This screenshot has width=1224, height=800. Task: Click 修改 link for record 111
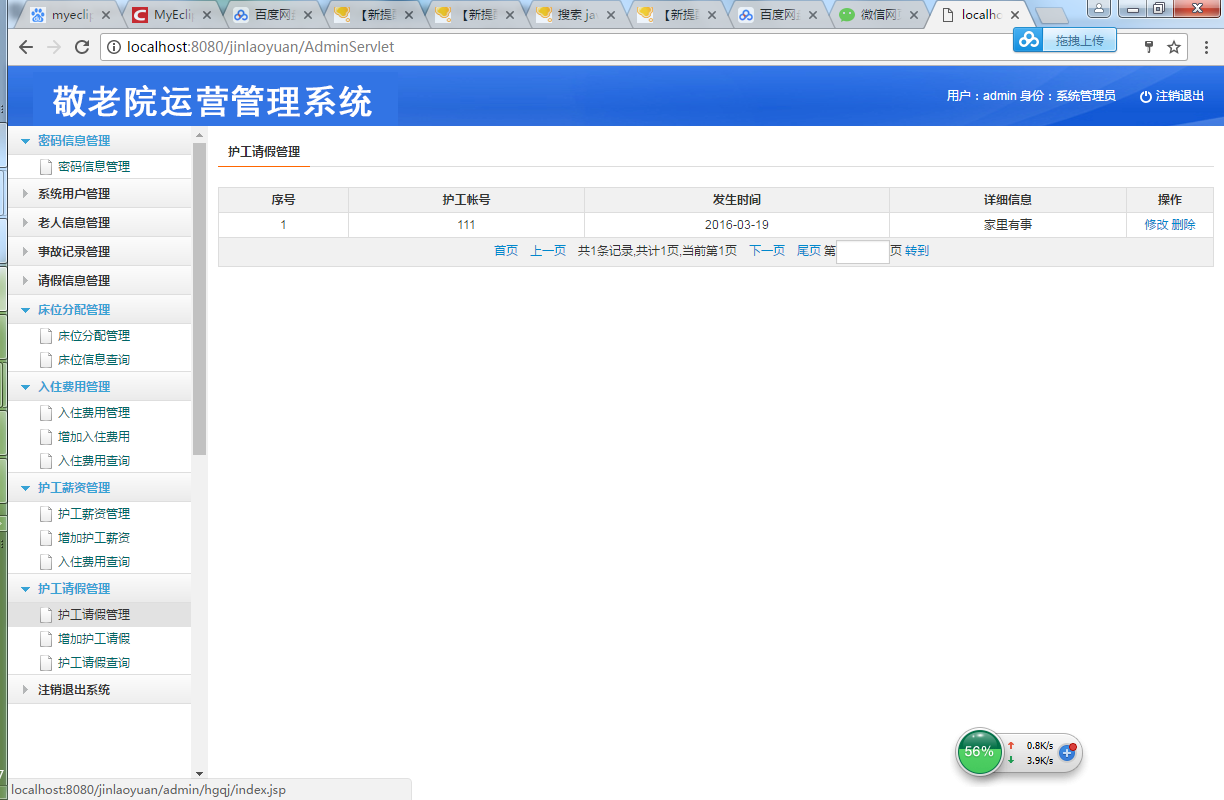point(1156,225)
